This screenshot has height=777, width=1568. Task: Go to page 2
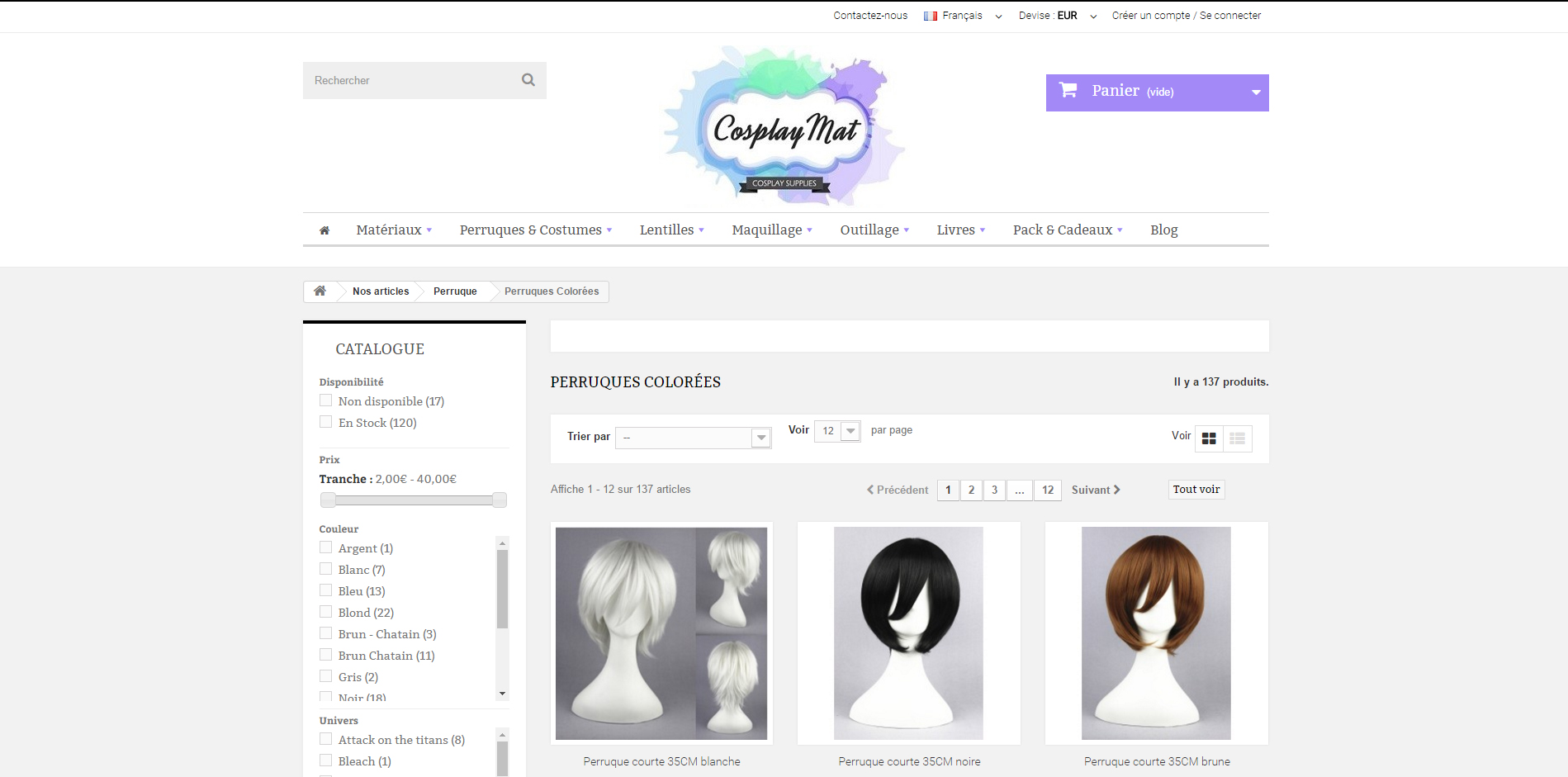pos(971,490)
